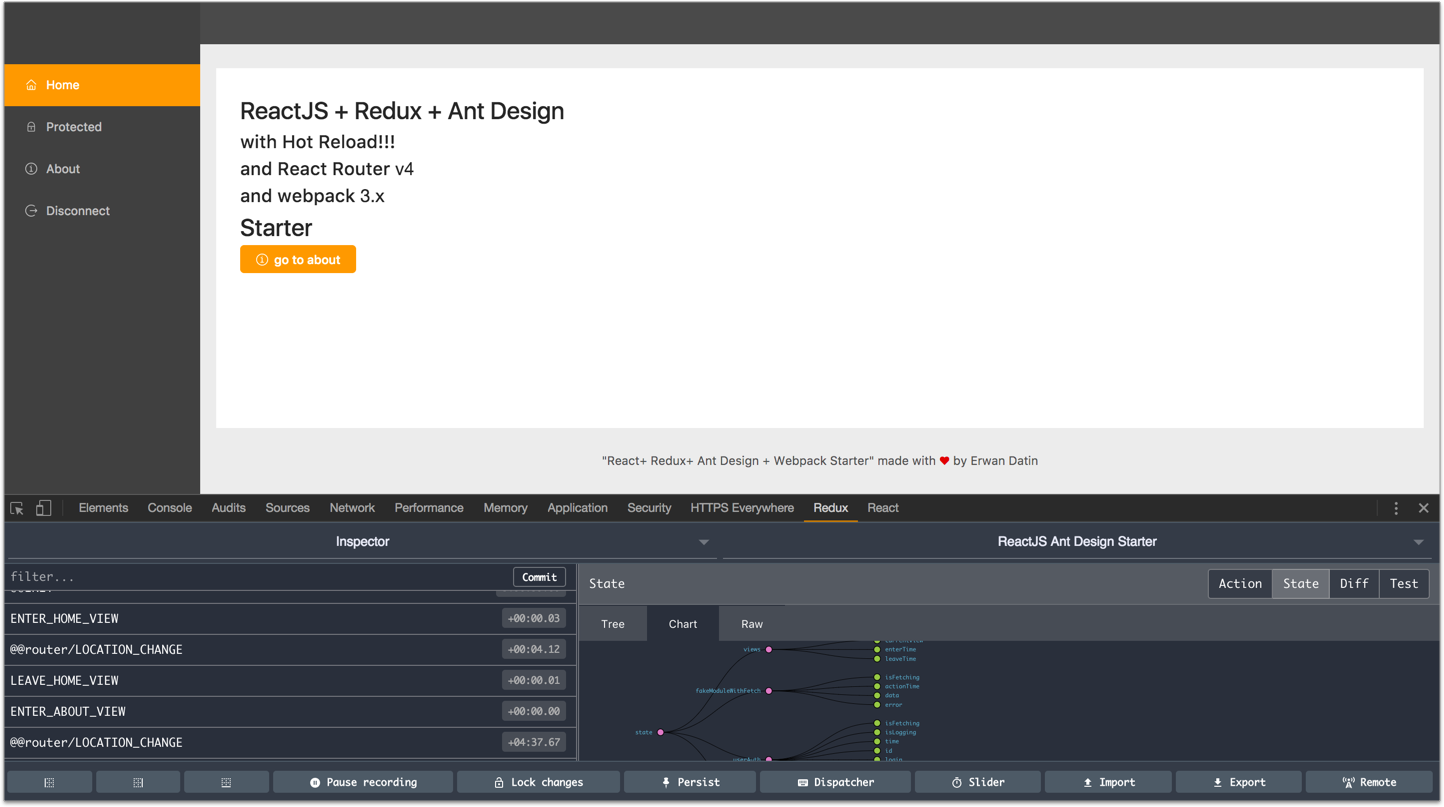Open the Remote monitor

(x=1369, y=782)
